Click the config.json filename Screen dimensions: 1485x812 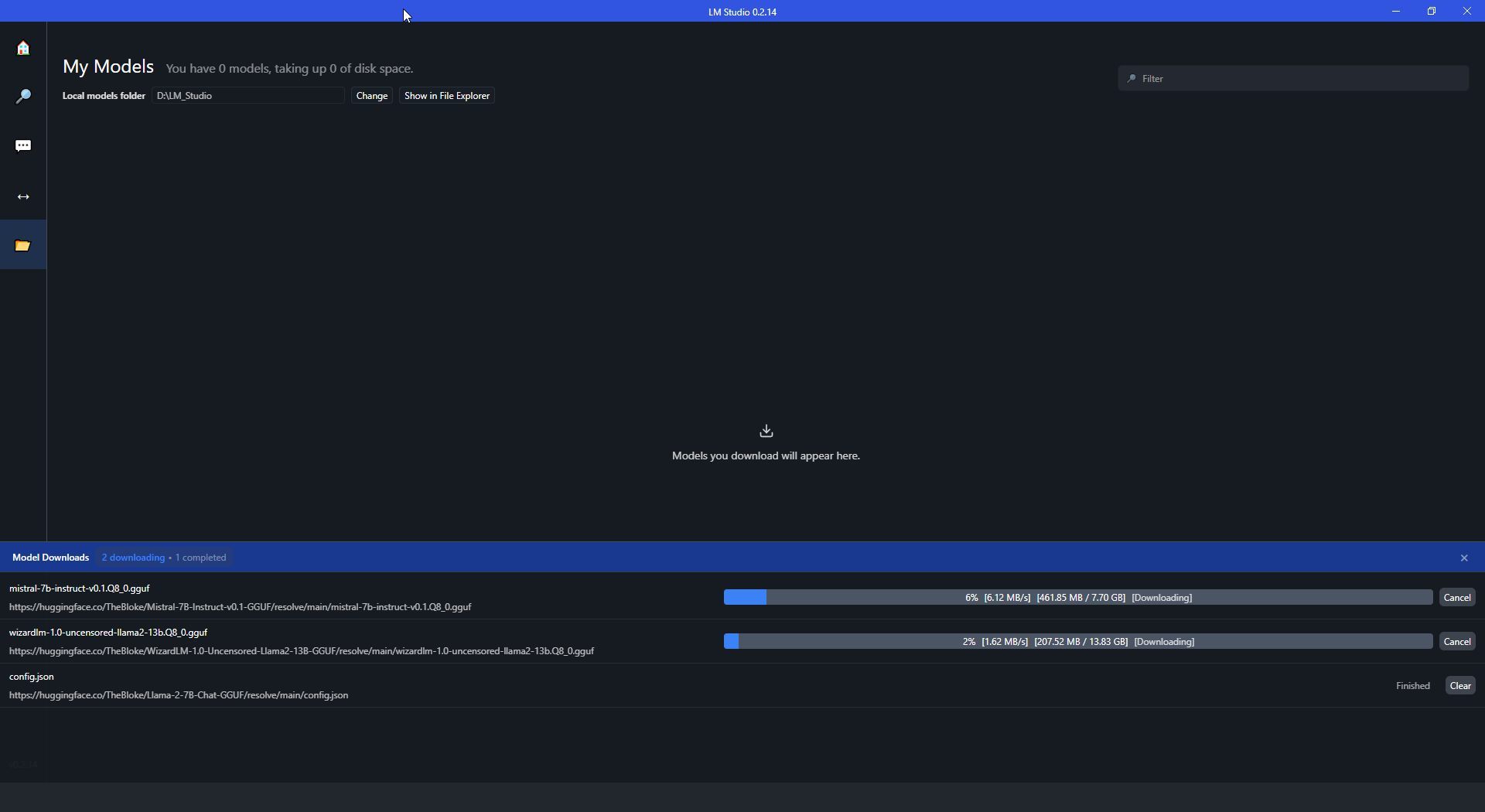pos(32,677)
